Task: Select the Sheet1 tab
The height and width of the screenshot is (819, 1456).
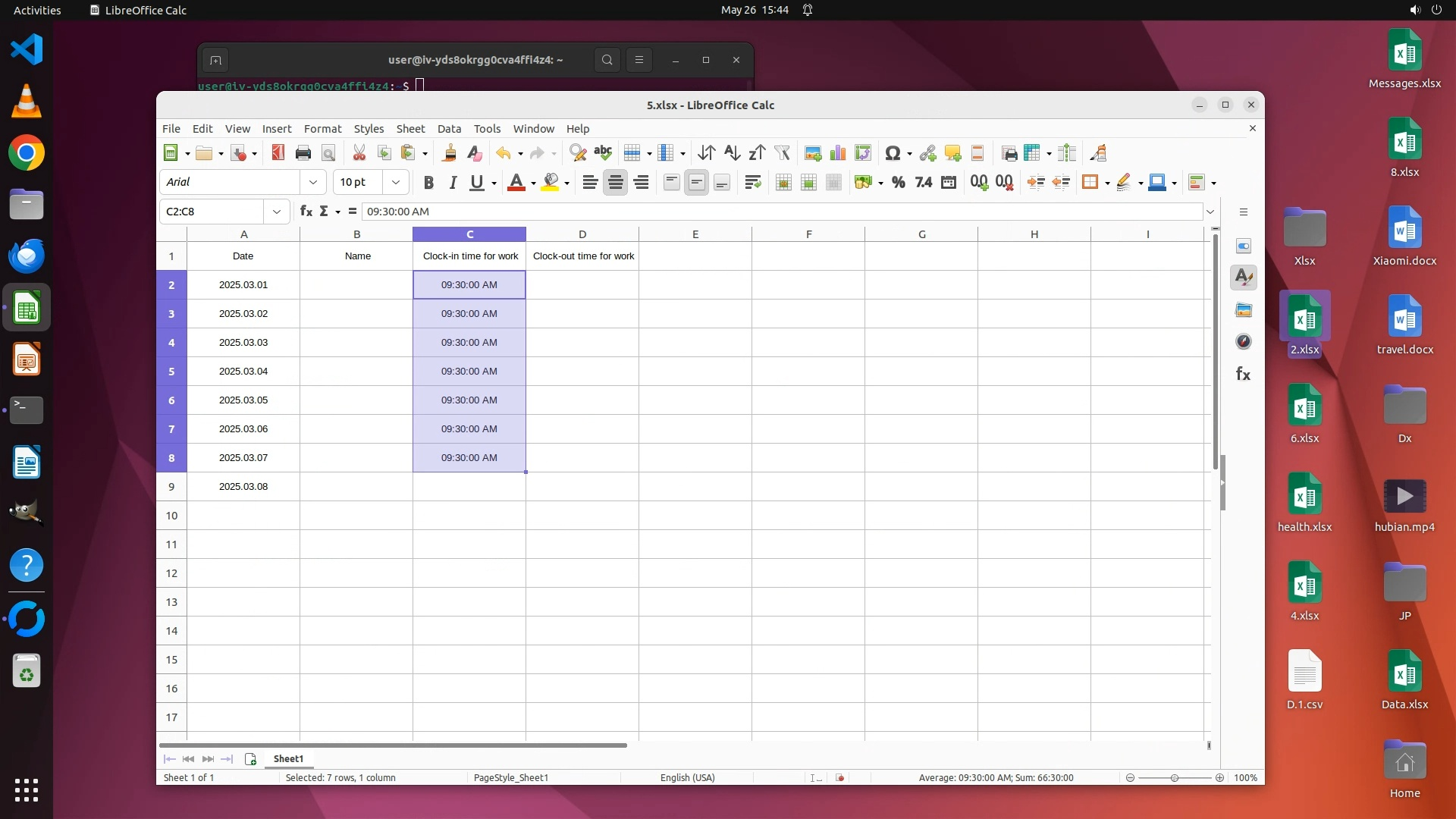Action: coord(288,758)
